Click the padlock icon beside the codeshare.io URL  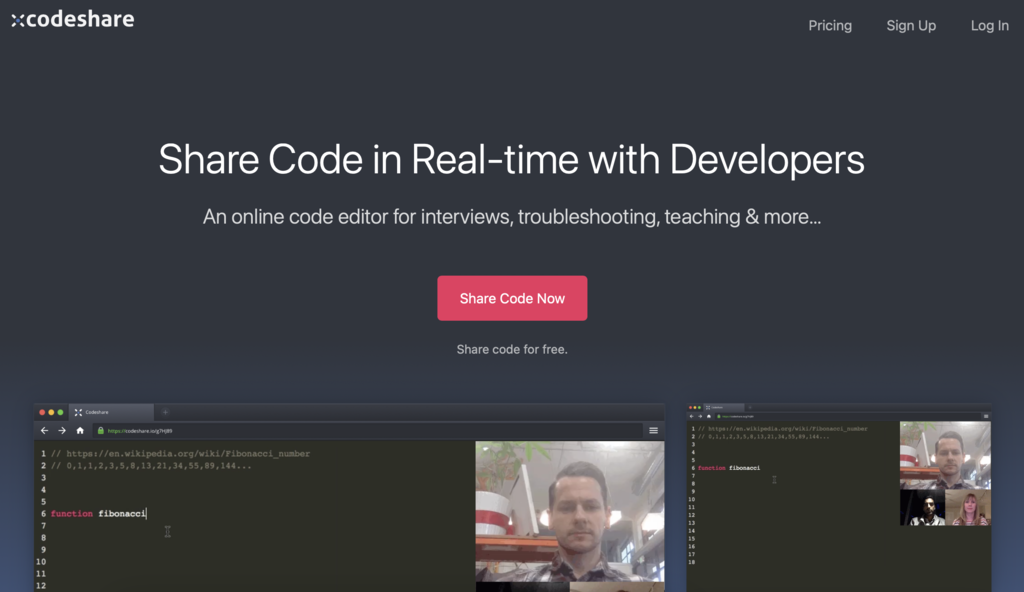click(101, 430)
